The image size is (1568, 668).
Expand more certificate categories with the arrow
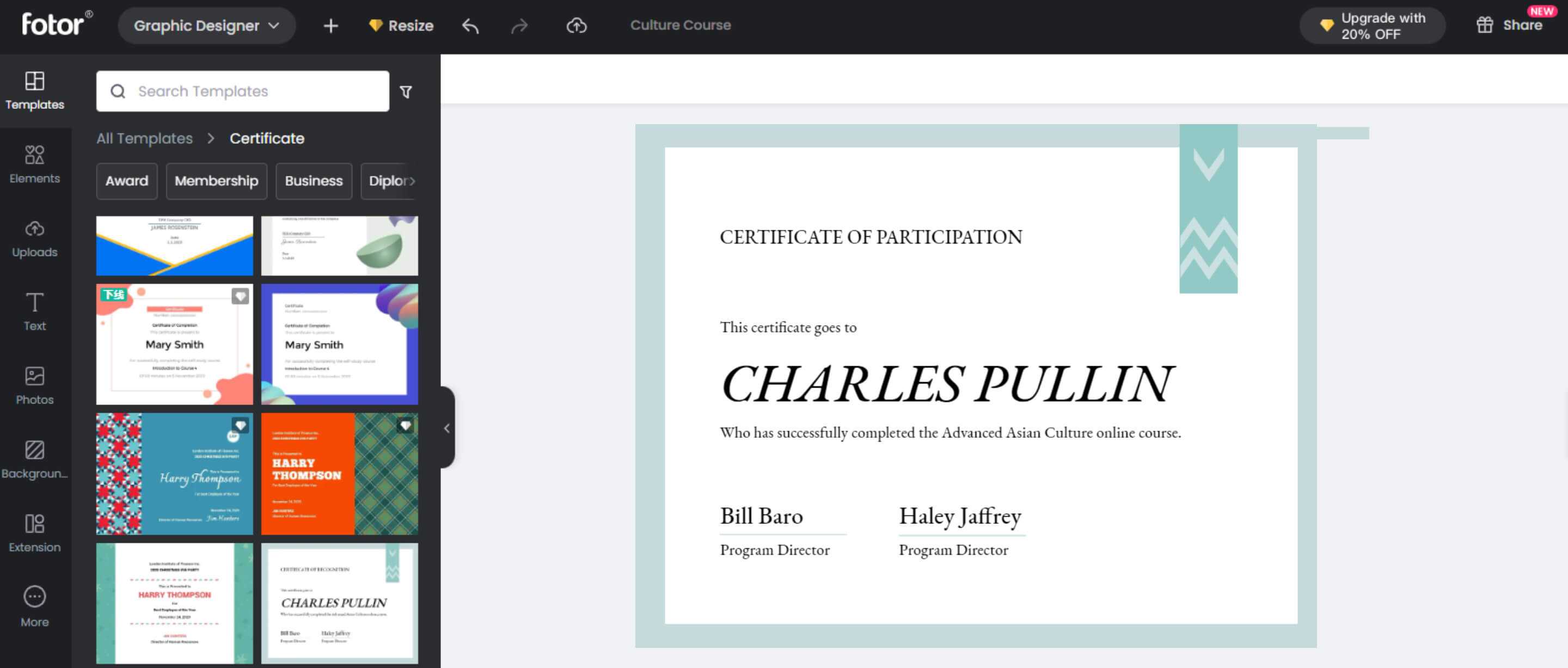413,181
